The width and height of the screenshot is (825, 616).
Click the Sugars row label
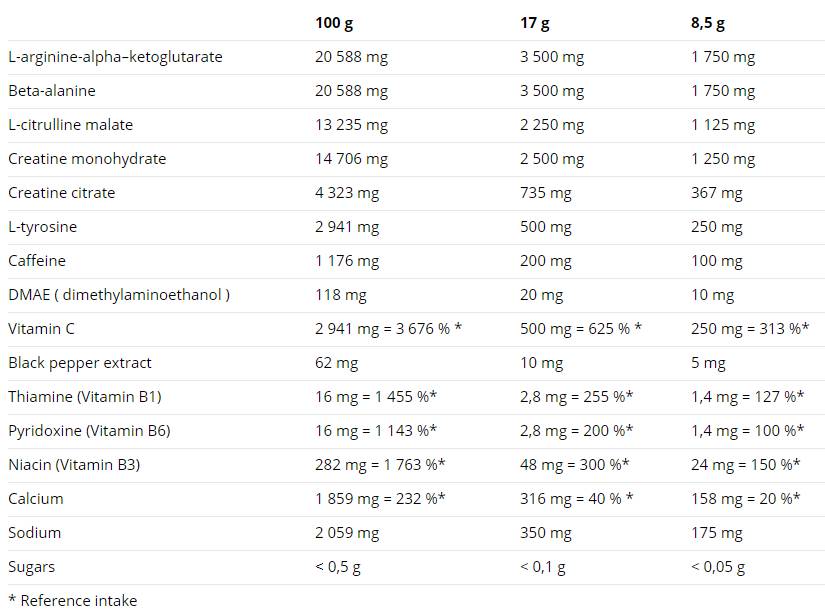(x=32, y=567)
